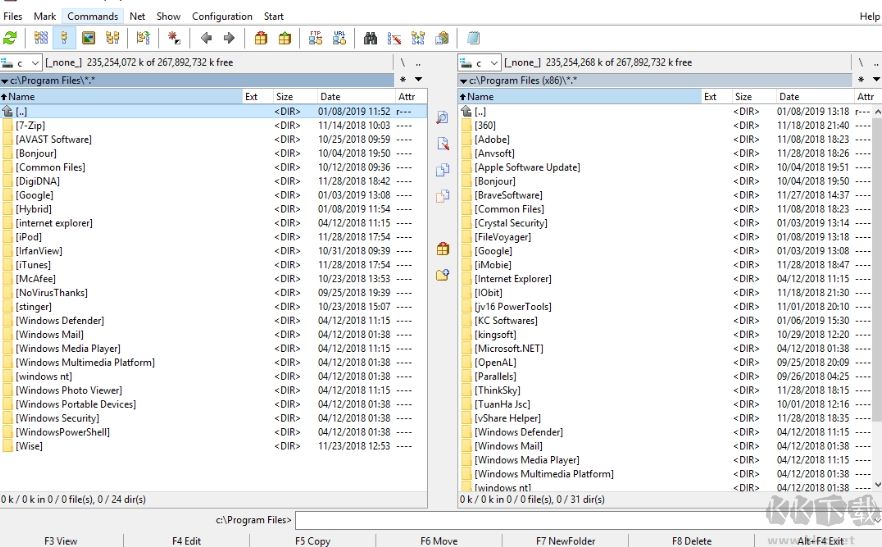Go up with left panel two-dots button

(418, 62)
